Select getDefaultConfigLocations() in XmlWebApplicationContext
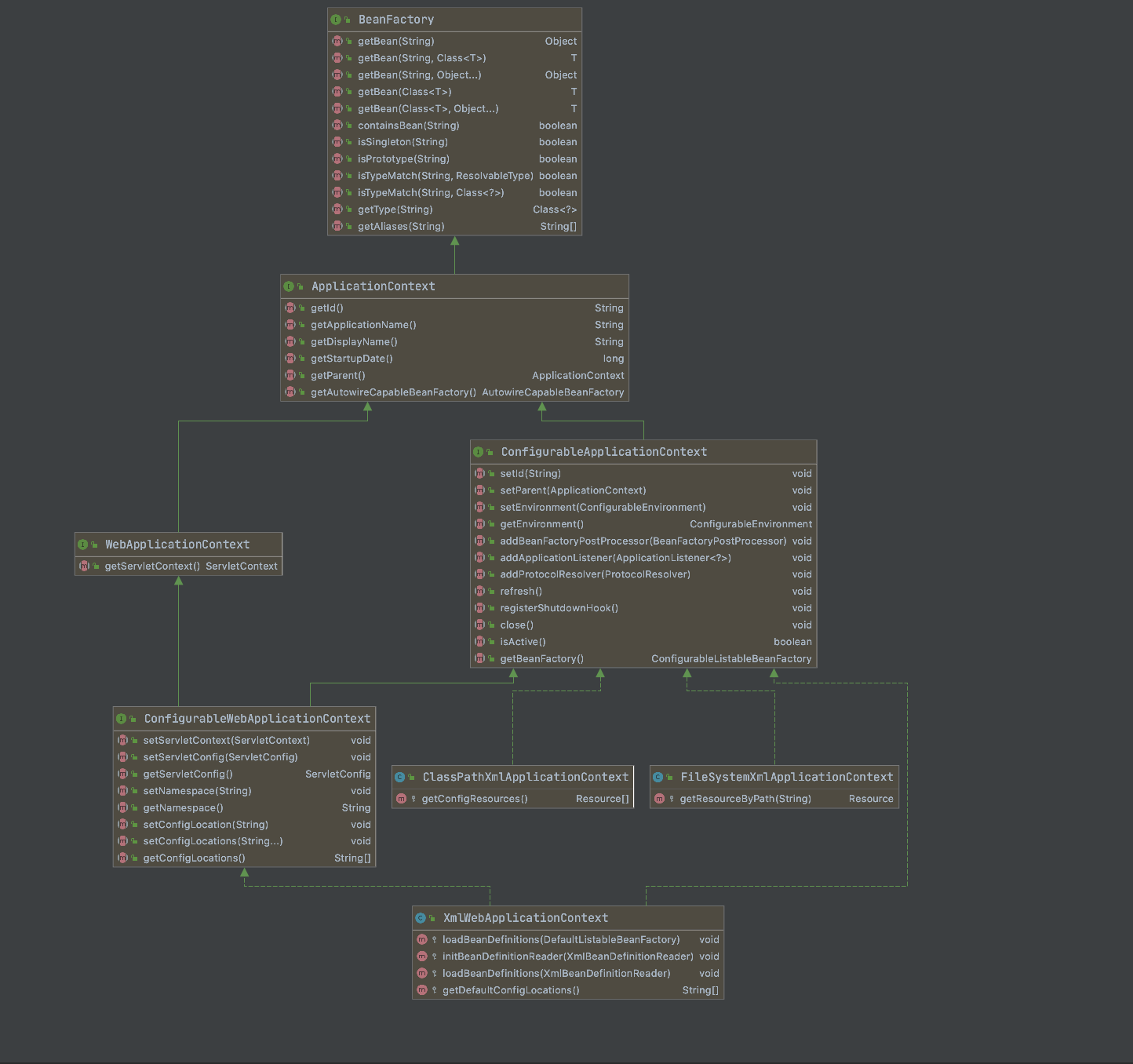Viewport: 1133px width, 1064px height. click(x=511, y=990)
